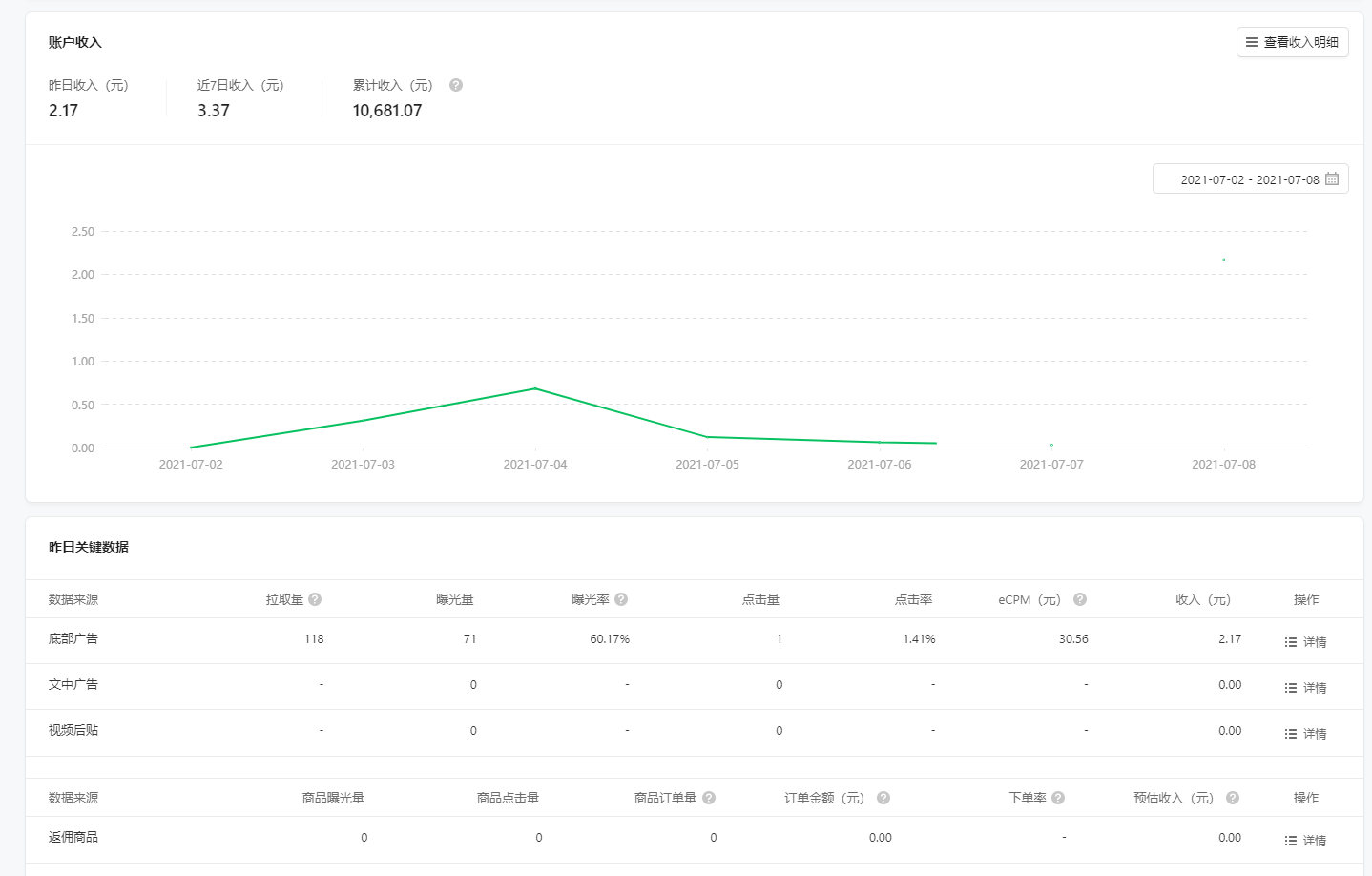Select 返佣商品 data source cell

click(x=73, y=837)
